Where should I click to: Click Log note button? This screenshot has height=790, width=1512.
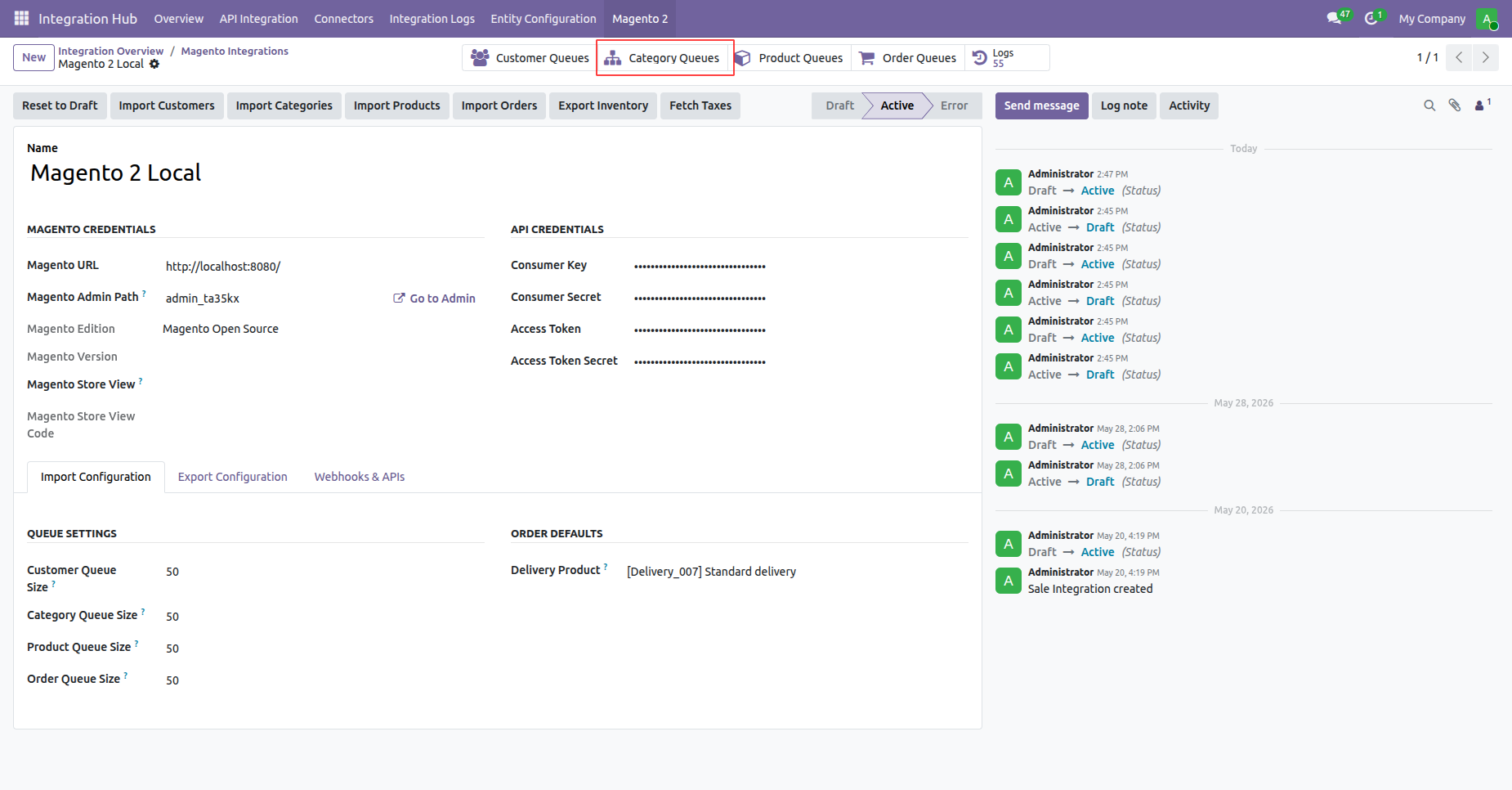(x=1124, y=105)
